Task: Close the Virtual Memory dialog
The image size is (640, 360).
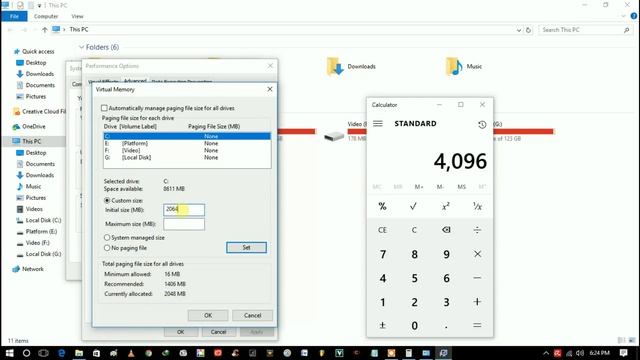Action: tap(270, 89)
